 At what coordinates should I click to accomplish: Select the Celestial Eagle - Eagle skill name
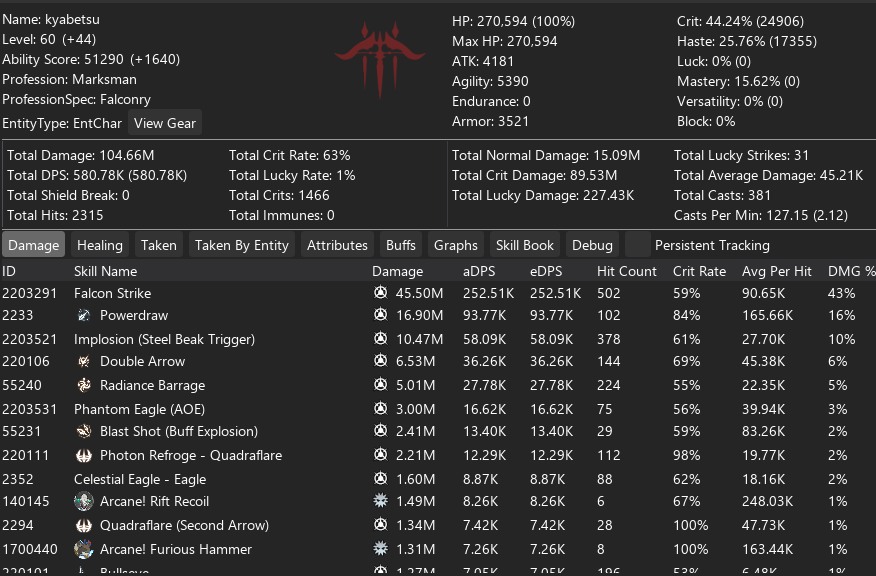[x=140, y=479]
